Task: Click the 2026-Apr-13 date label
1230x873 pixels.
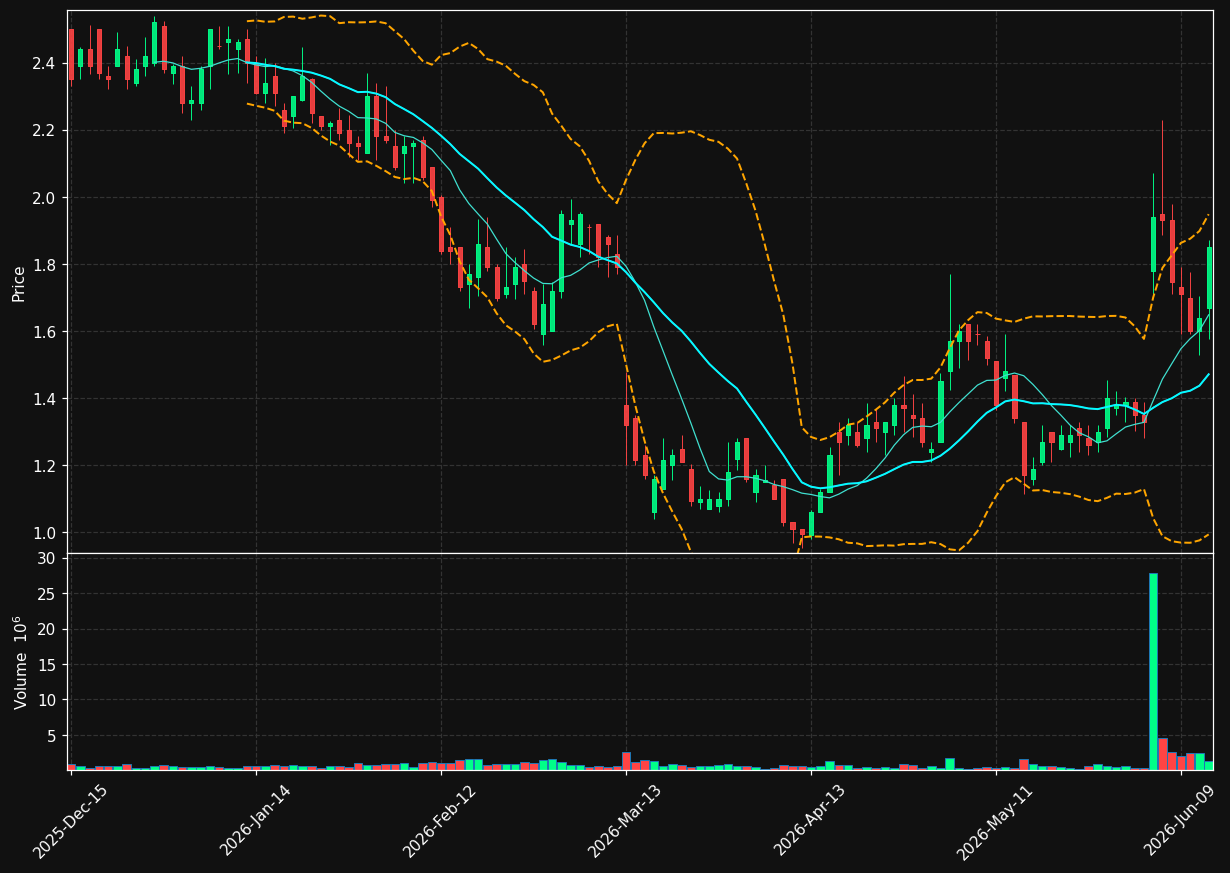Action: coord(811,822)
